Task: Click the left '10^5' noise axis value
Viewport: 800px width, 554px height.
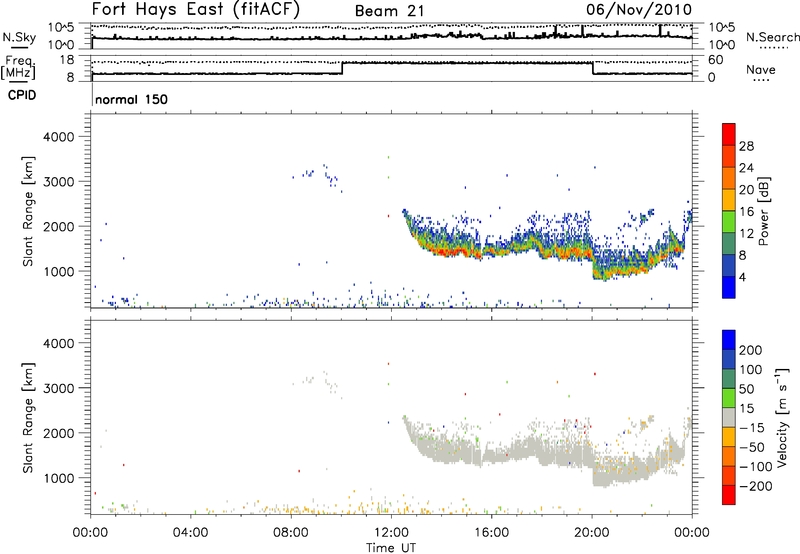Action: [61, 28]
